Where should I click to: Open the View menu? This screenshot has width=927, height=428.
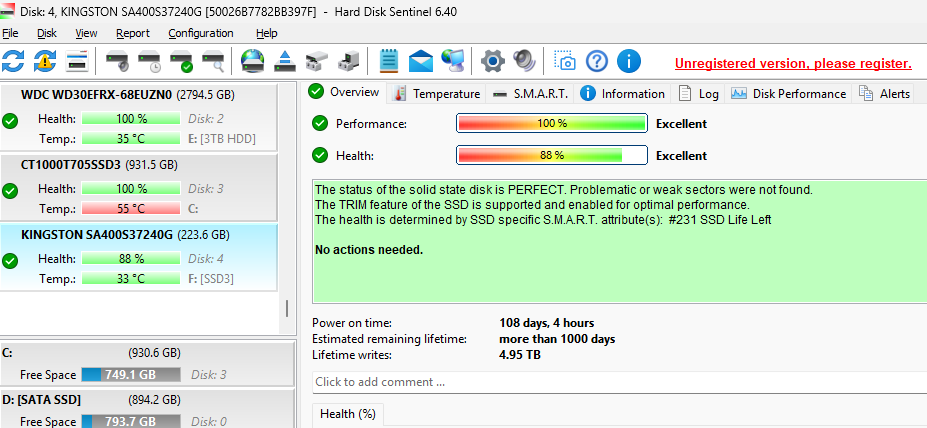point(86,33)
